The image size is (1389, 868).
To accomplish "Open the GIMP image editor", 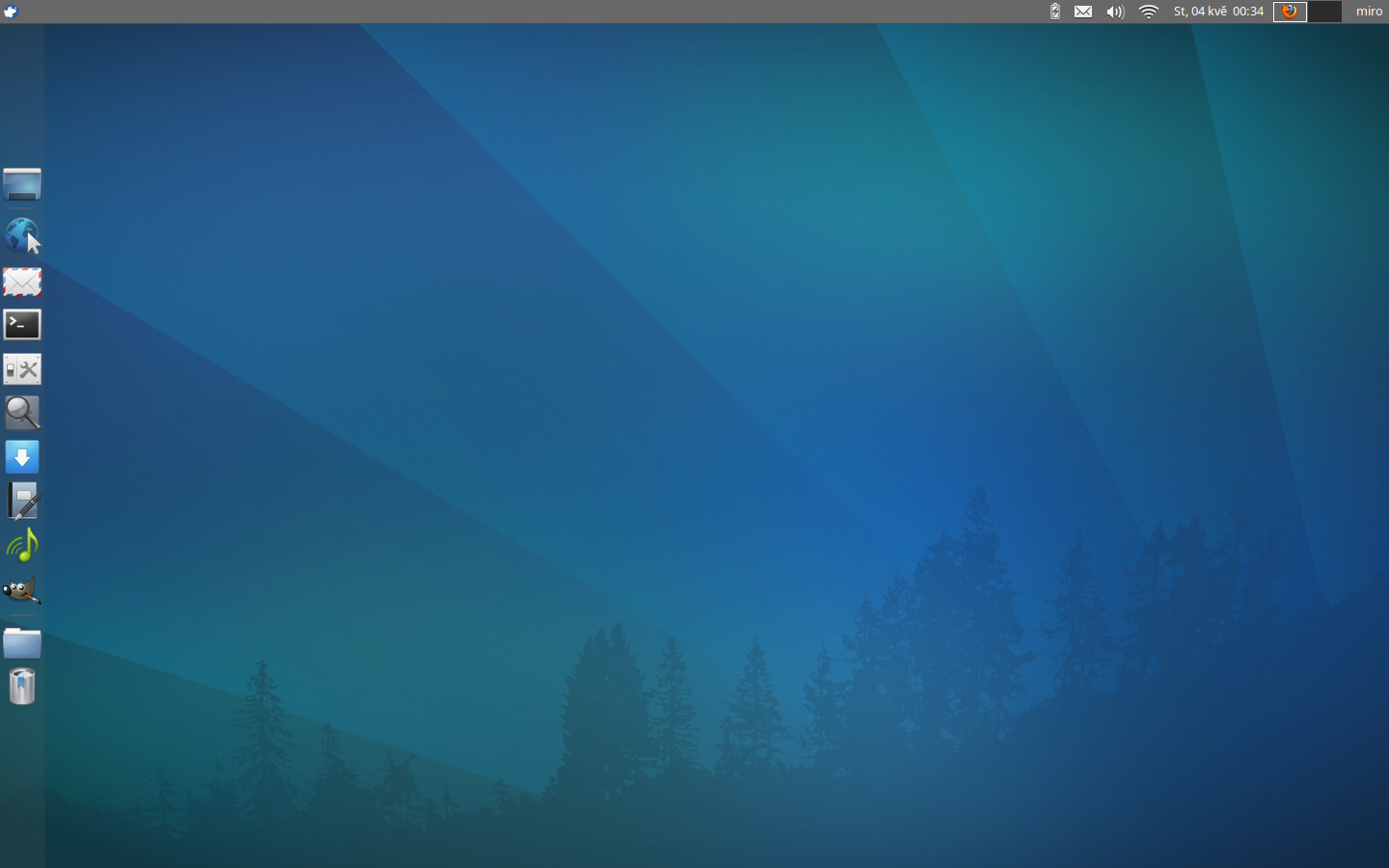I will pyautogui.click(x=22, y=590).
